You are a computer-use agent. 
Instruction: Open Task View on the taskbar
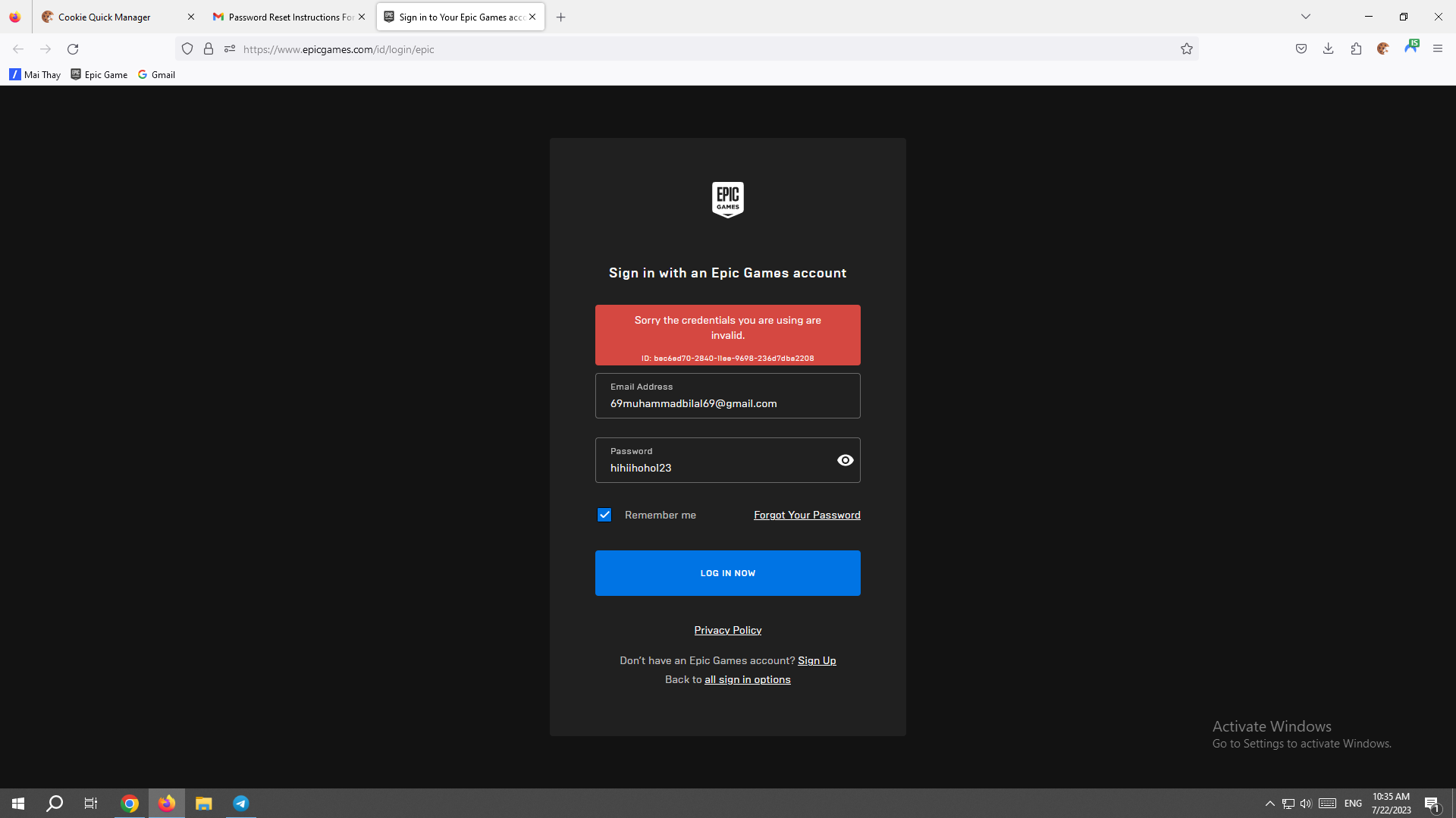coord(91,804)
